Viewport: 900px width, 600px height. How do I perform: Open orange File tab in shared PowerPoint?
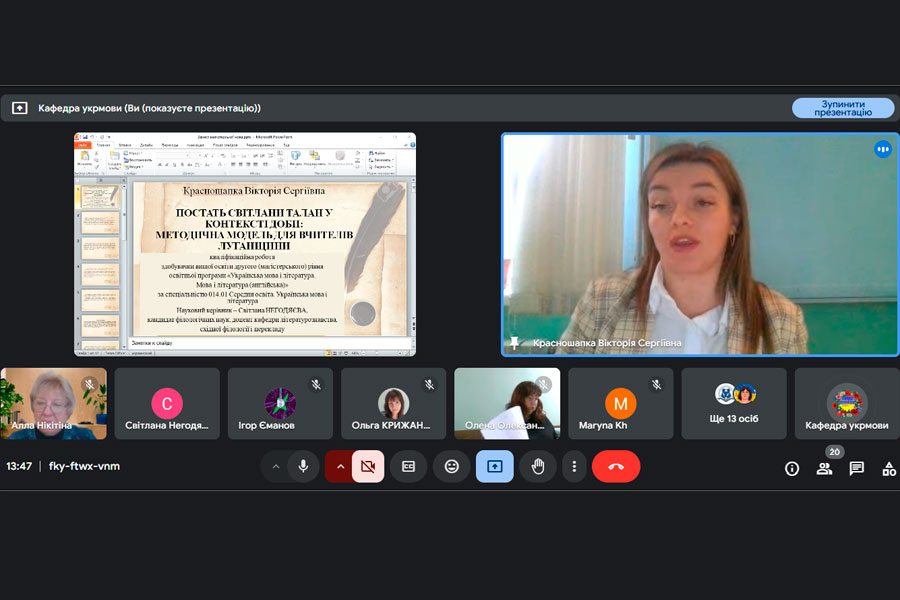(83, 145)
